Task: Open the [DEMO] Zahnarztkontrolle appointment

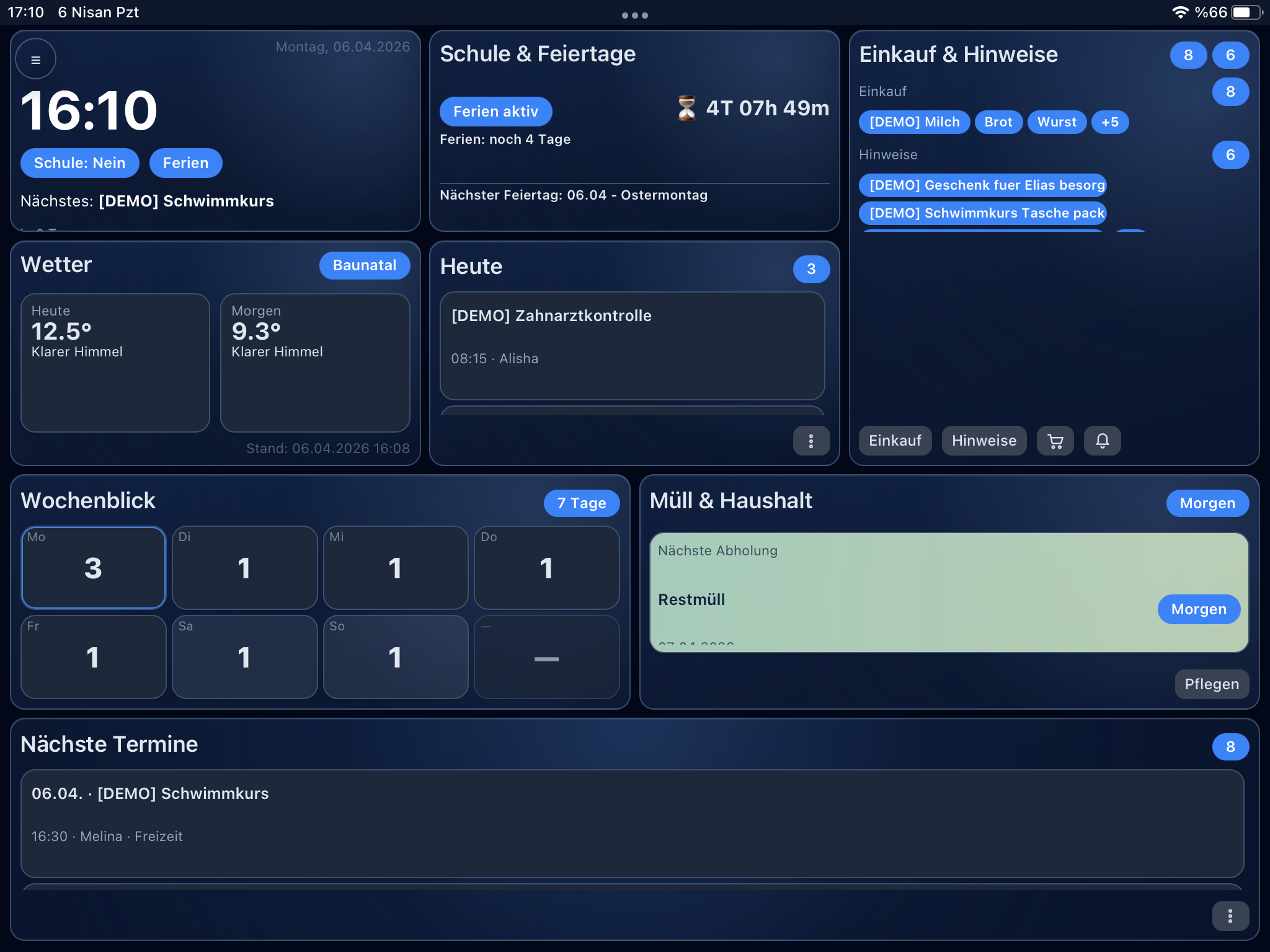Action: [632, 345]
